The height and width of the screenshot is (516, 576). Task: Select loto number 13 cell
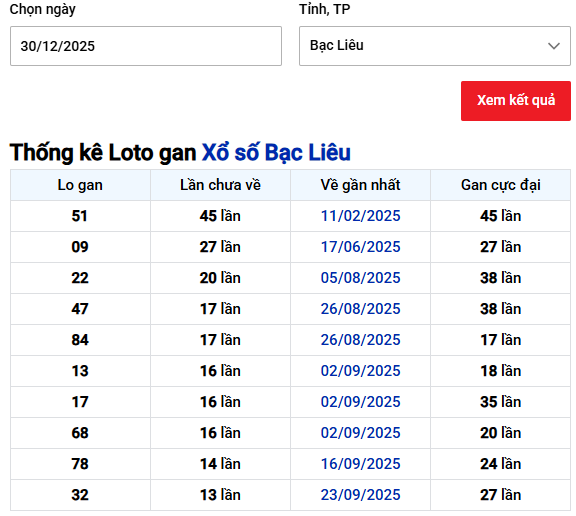[80, 371]
